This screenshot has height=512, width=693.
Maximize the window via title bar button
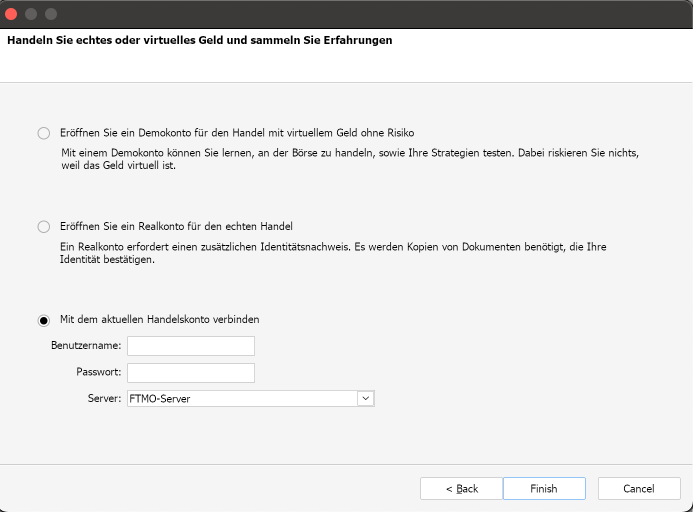click(51, 14)
